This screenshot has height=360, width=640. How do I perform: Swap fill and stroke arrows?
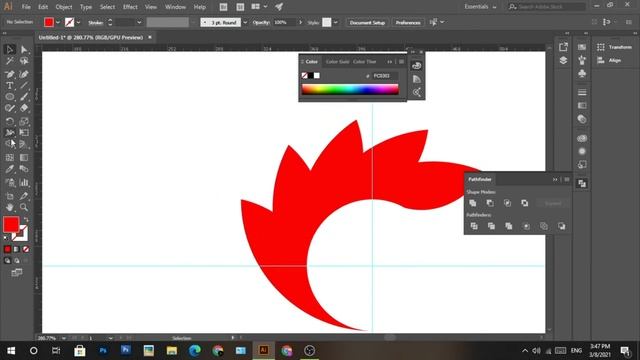click(26, 220)
